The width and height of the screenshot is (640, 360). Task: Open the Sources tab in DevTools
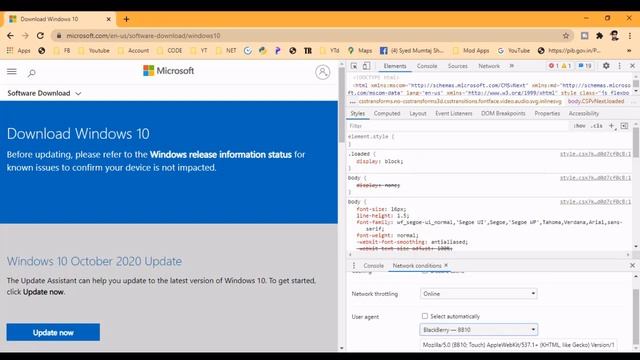[458, 66]
